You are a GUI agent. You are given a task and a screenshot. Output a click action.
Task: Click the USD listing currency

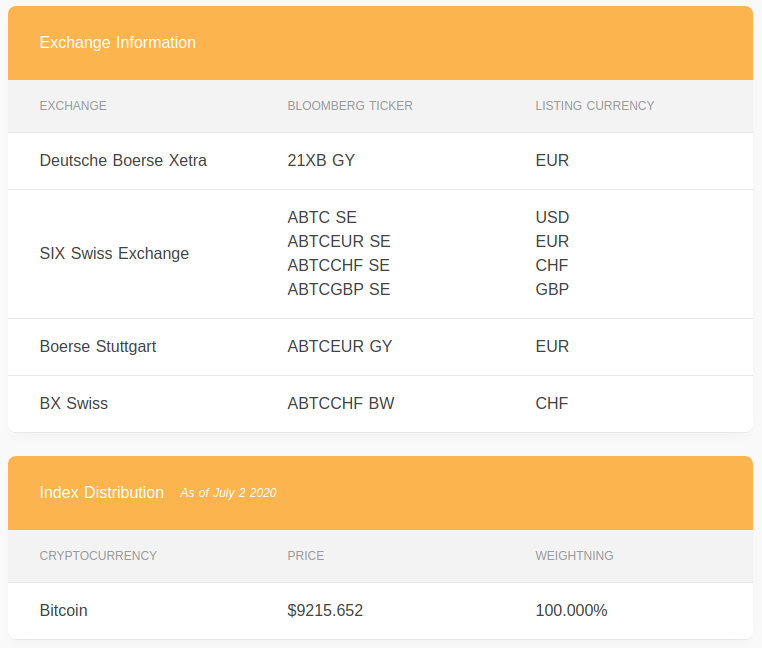point(552,217)
